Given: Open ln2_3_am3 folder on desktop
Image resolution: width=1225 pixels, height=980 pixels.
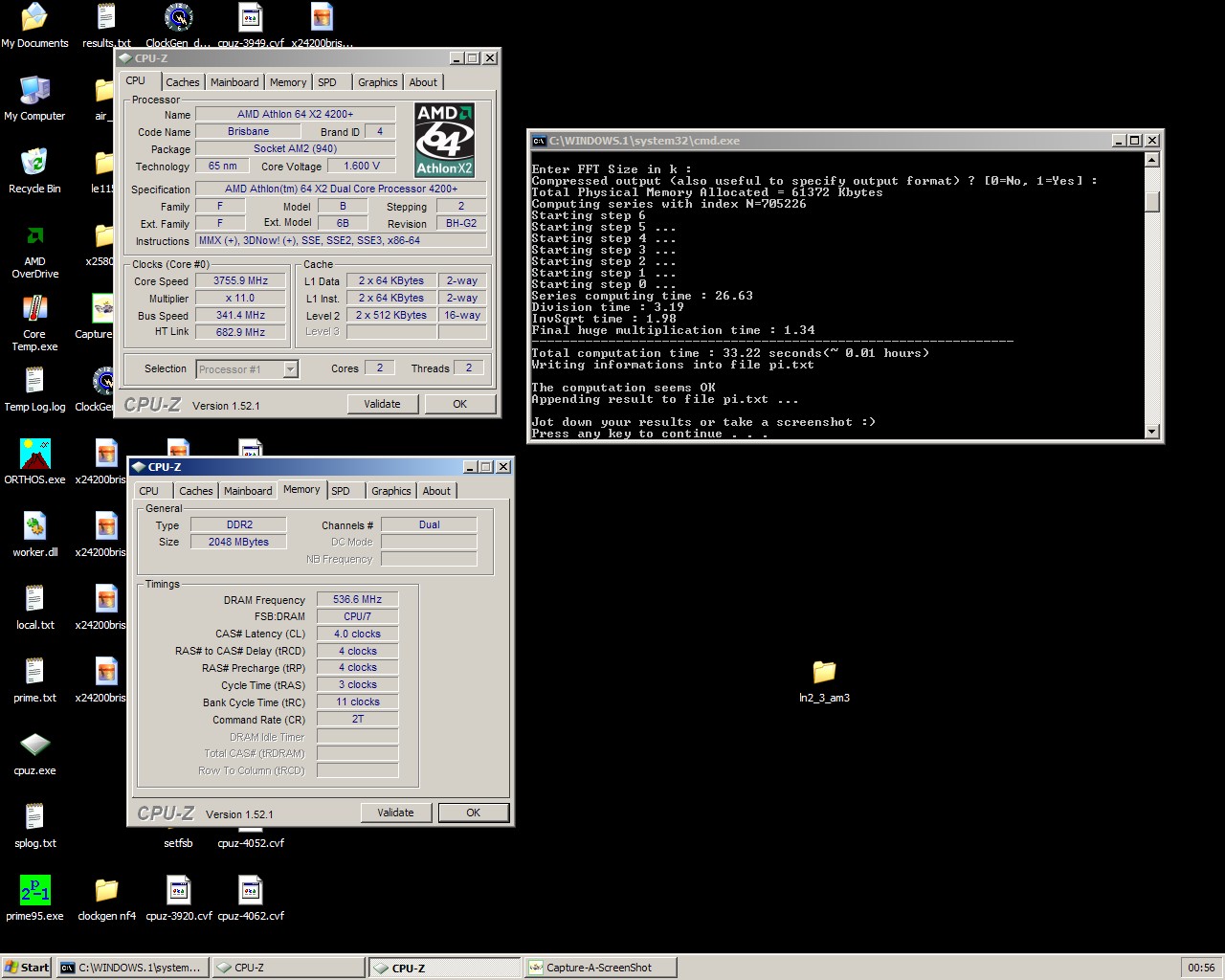Looking at the screenshot, I should [x=824, y=680].
